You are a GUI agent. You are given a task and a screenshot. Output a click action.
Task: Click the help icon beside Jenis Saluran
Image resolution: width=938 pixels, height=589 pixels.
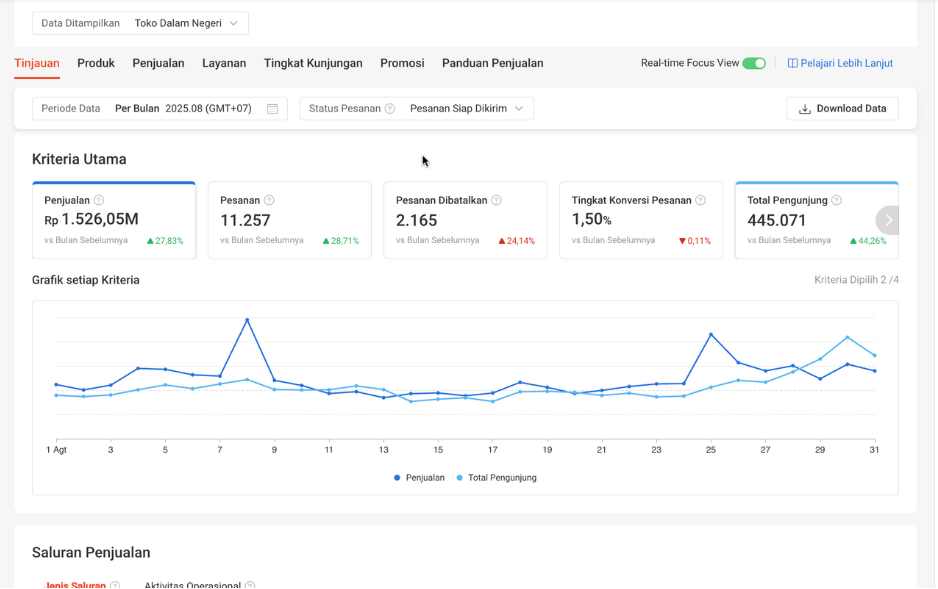click(115, 585)
